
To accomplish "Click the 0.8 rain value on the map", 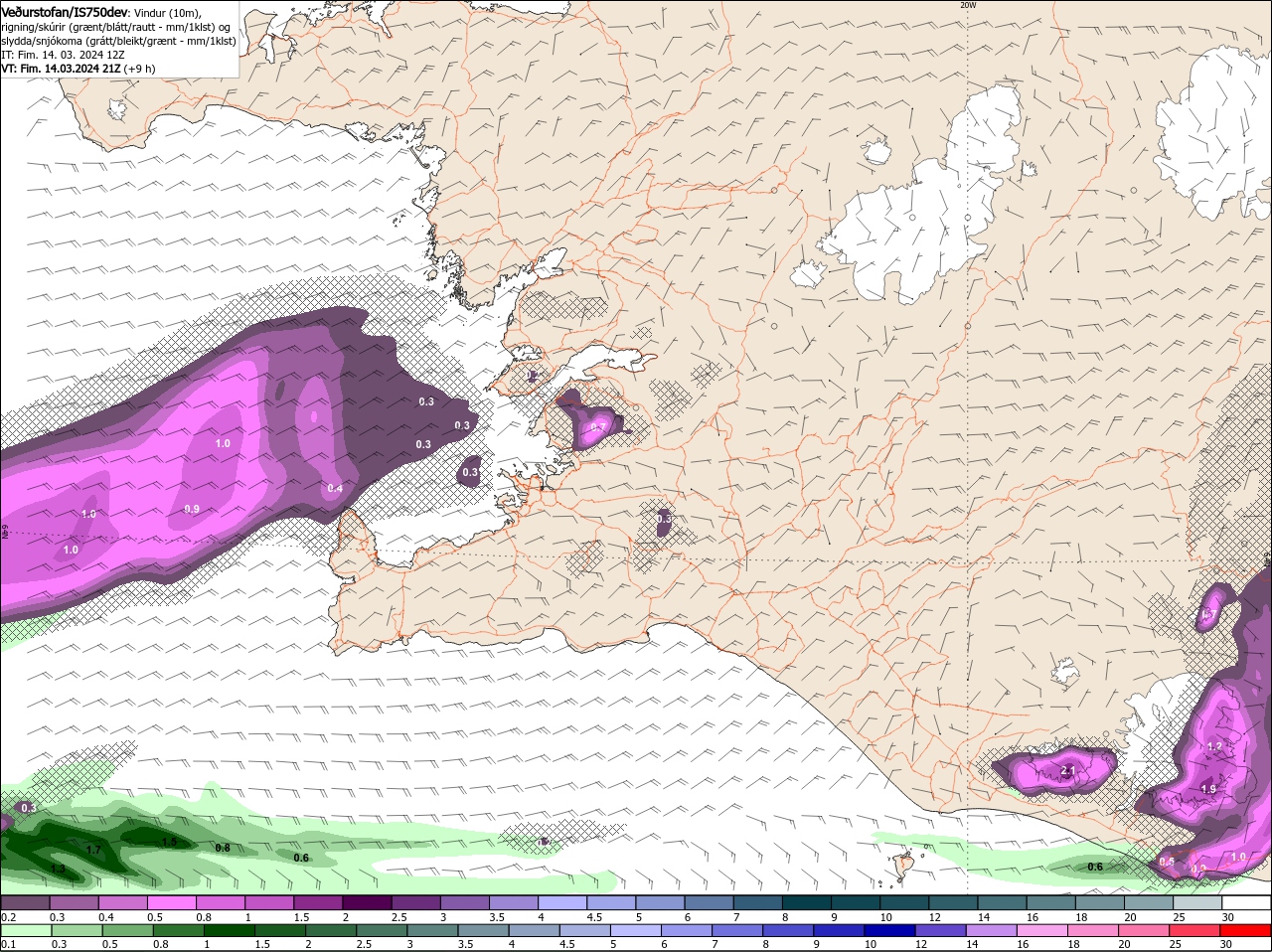I will [223, 848].
